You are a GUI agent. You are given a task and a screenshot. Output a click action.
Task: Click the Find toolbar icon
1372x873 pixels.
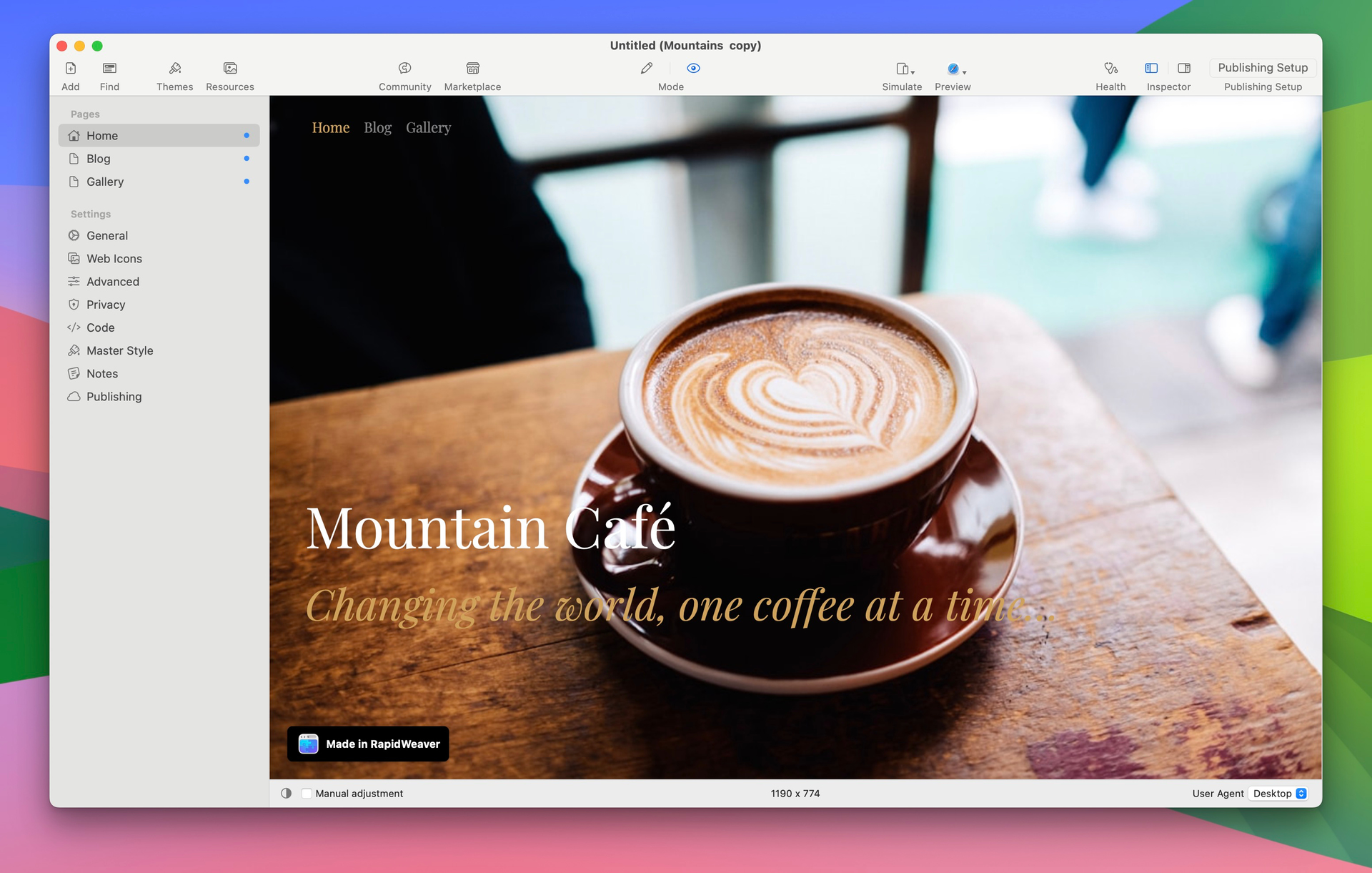(x=109, y=69)
